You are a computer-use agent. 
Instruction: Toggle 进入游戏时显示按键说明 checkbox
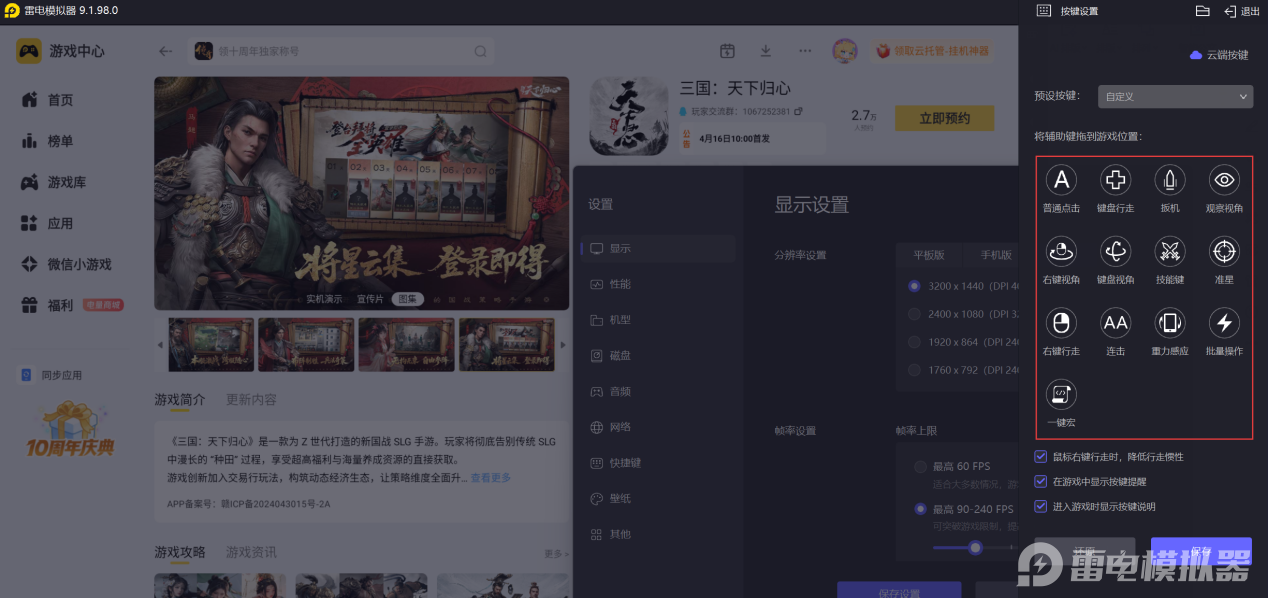[1041, 506]
